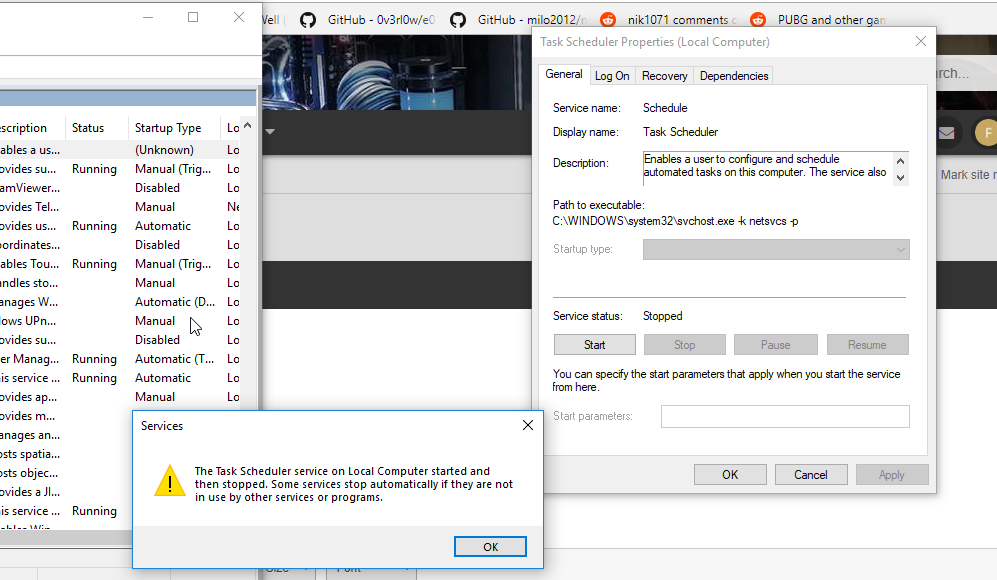Dismiss the Services message with OK

point(490,546)
